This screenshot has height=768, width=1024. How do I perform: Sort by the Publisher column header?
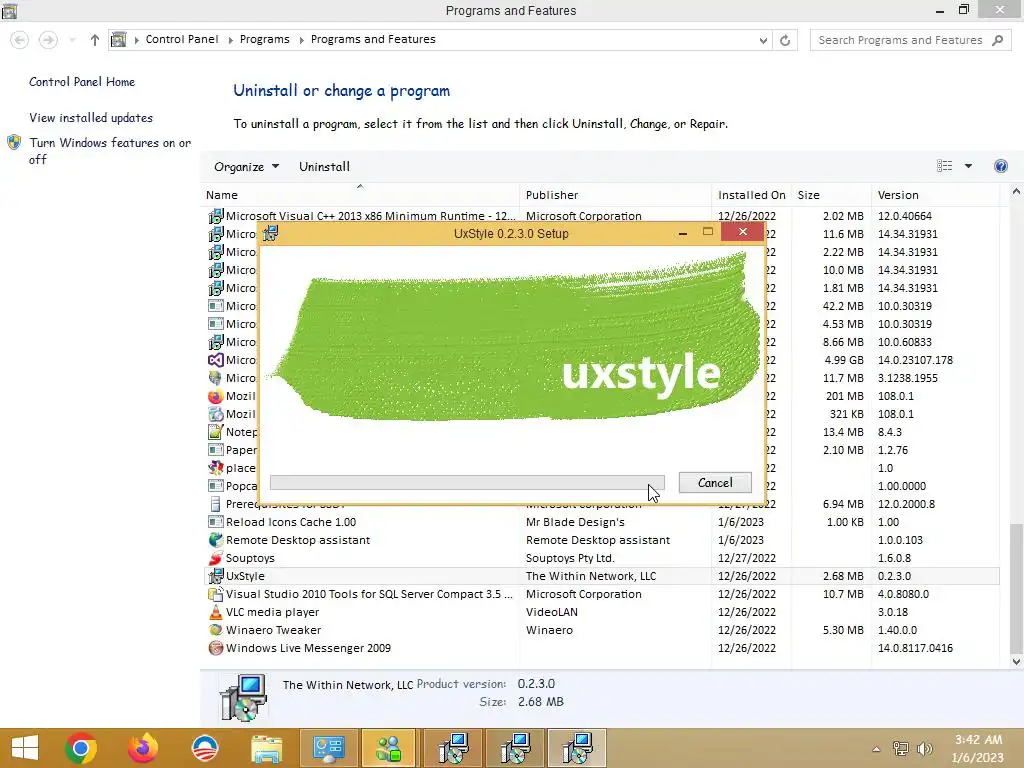[x=616, y=195]
